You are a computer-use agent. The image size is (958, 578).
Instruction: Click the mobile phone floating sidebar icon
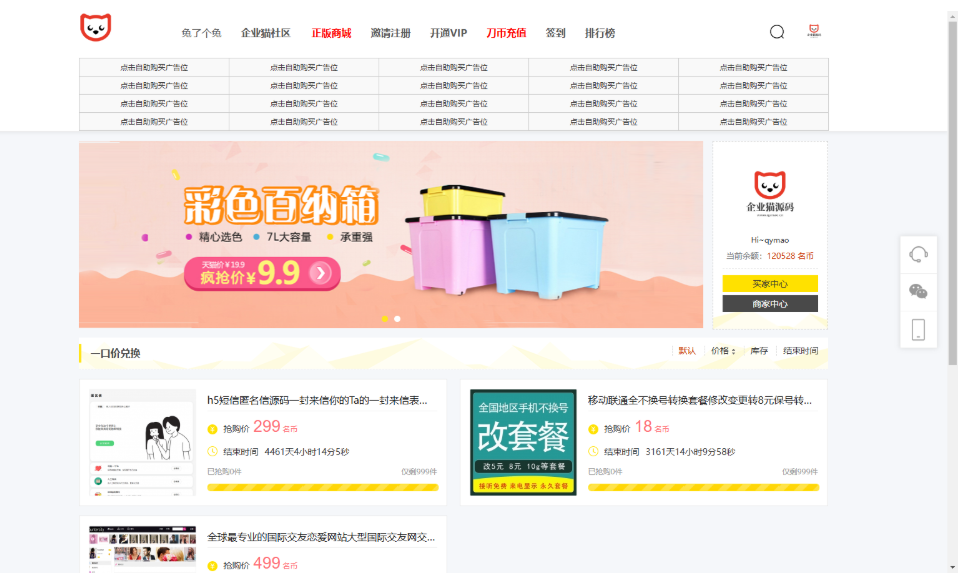coord(918,329)
